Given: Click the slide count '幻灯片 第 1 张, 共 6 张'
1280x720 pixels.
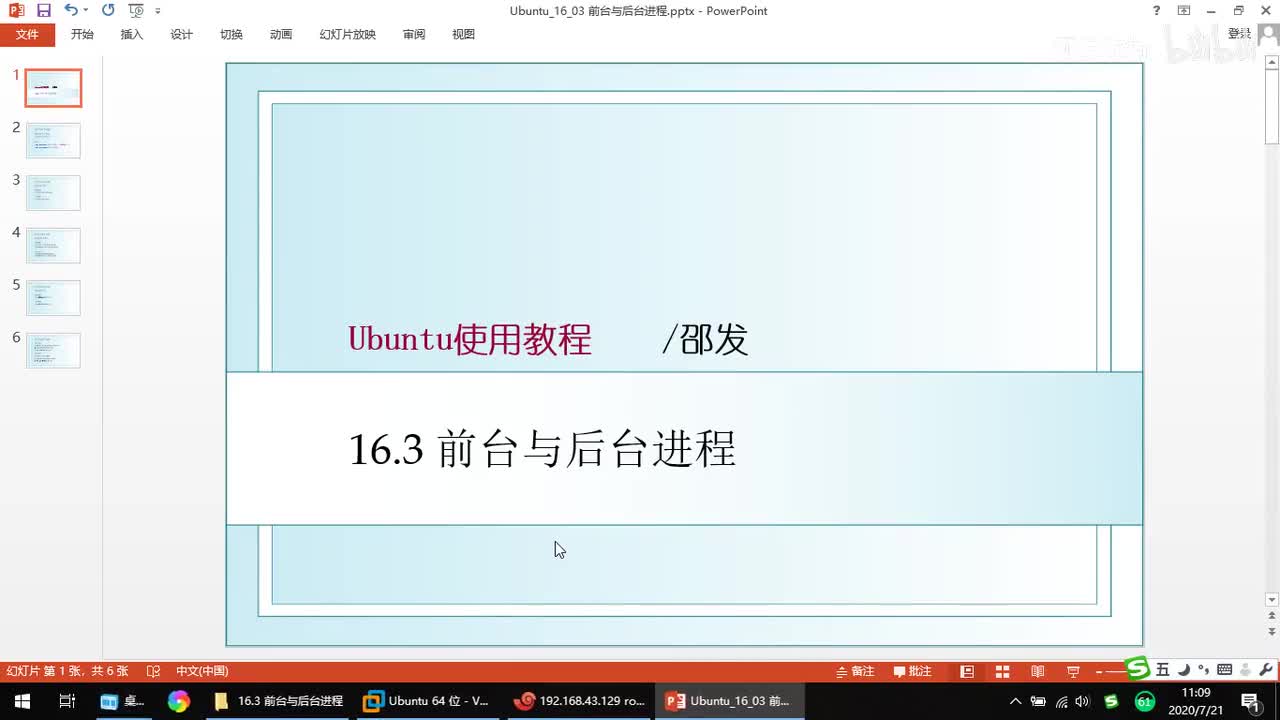Looking at the screenshot, I should [x=68, y=671].
